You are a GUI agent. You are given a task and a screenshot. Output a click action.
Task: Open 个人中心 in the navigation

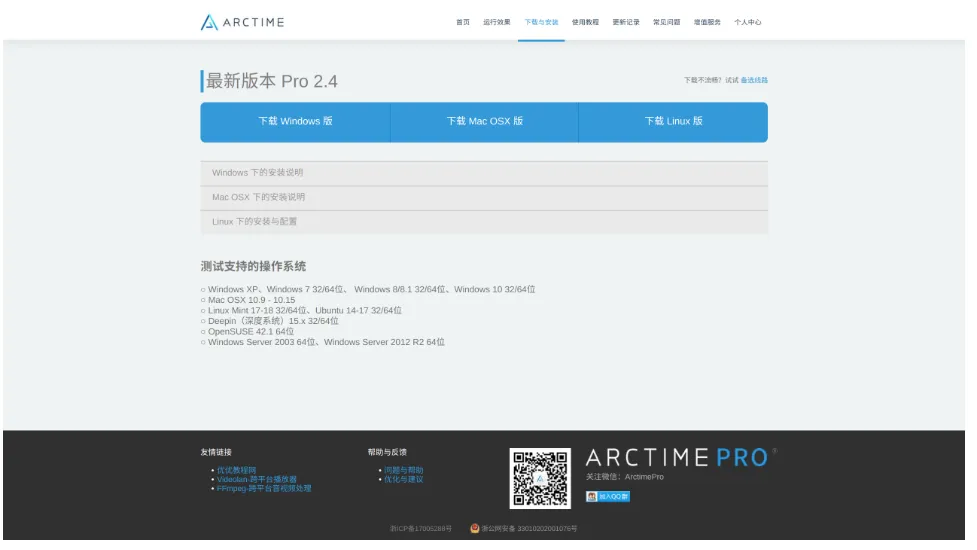748,22
